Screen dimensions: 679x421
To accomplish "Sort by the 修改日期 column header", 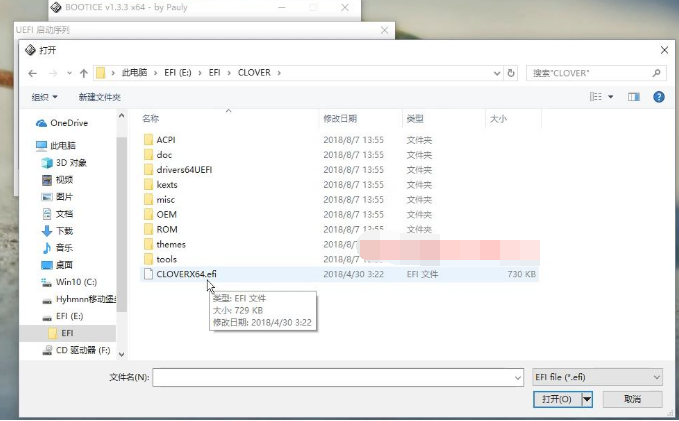I will point(340,119).
